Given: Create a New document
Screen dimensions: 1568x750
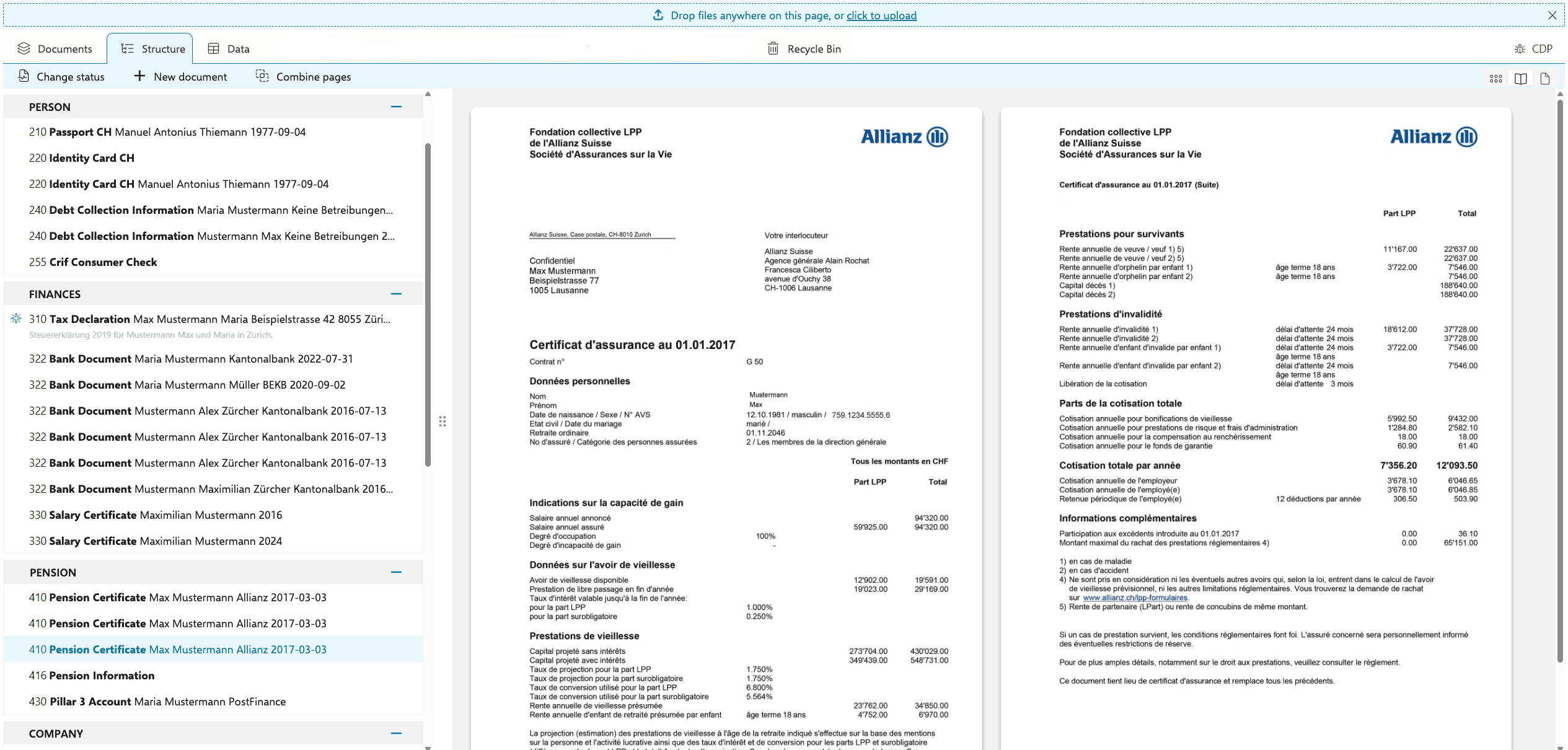Looking at the screenshot, I should click(180, 76).
